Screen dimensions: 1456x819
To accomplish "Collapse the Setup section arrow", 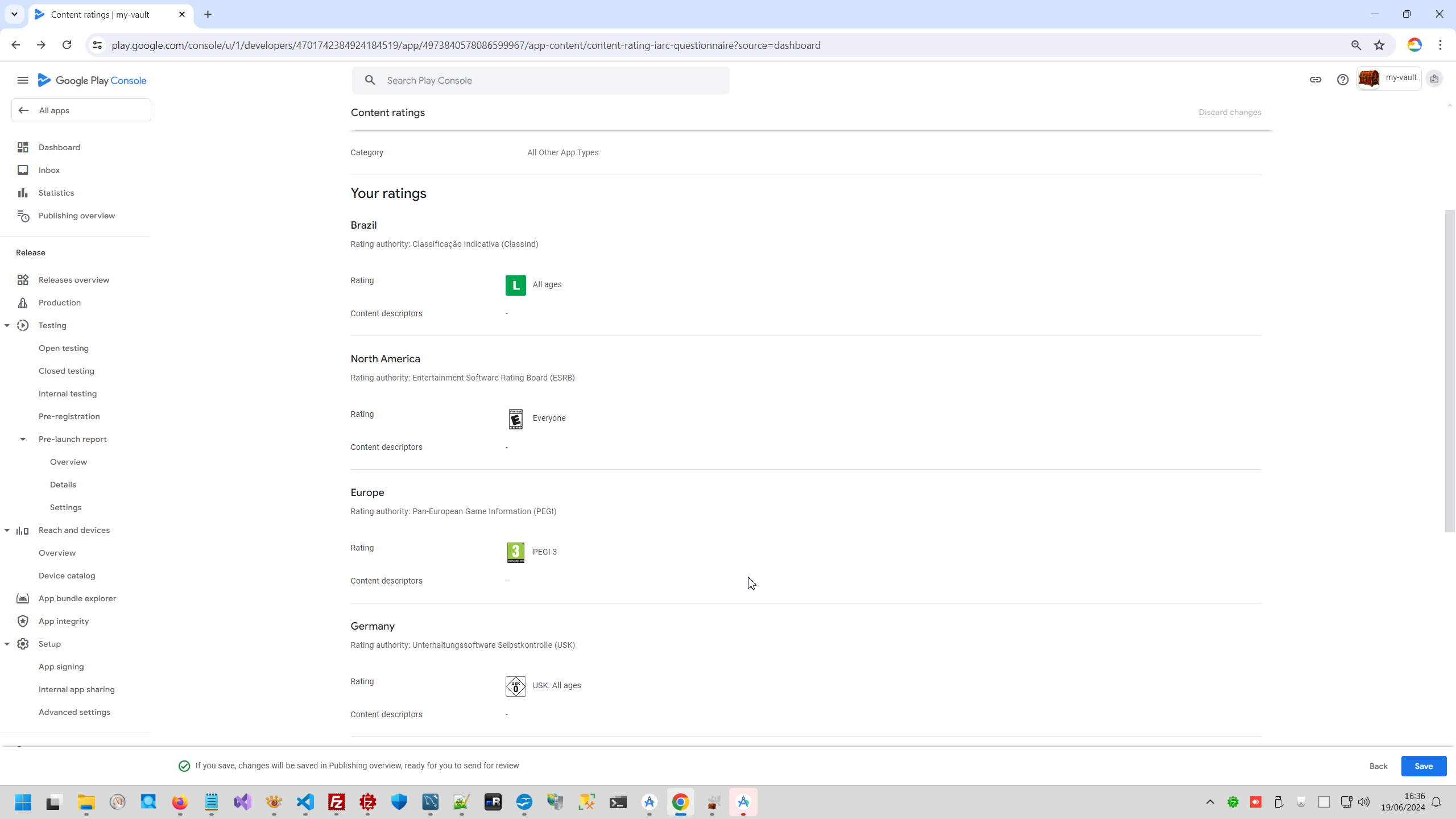I will tap(7, 644).
